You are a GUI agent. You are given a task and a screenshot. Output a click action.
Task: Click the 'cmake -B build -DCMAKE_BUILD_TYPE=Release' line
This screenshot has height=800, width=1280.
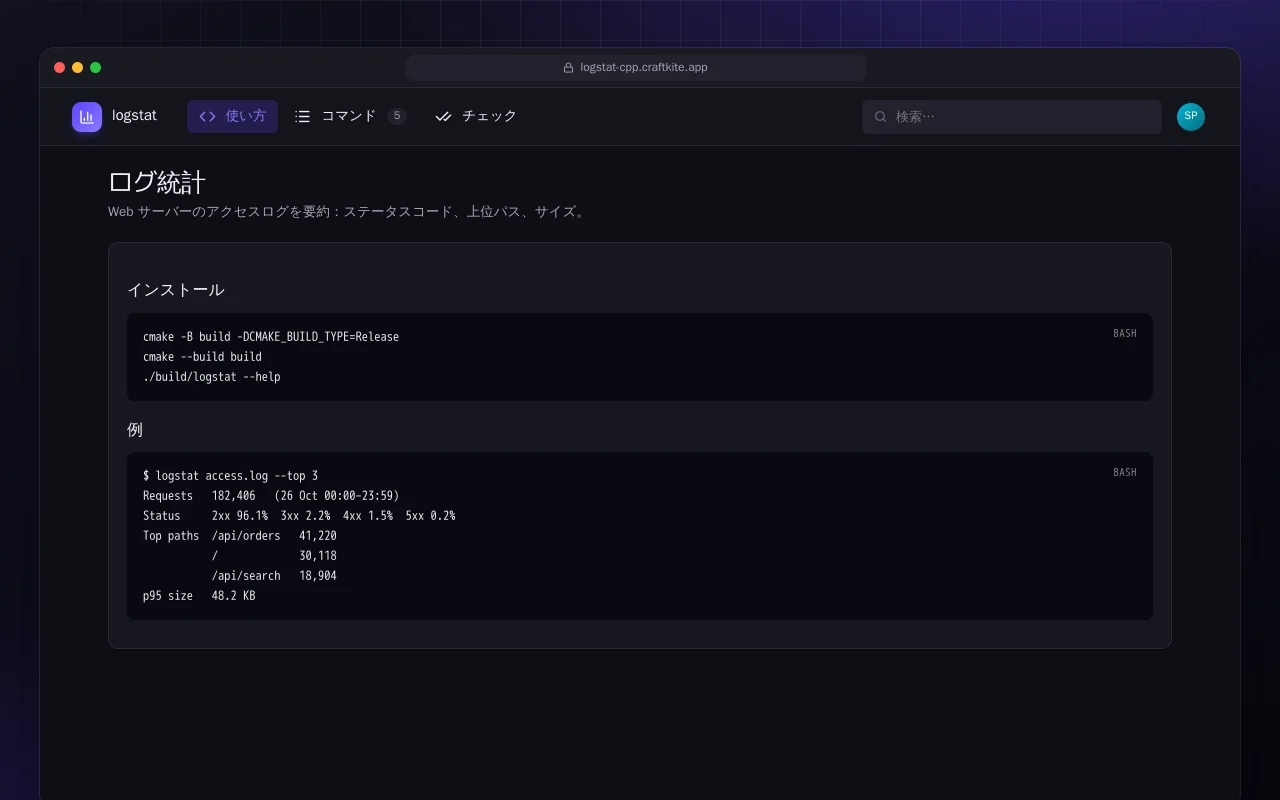click(x=271, y=337)
